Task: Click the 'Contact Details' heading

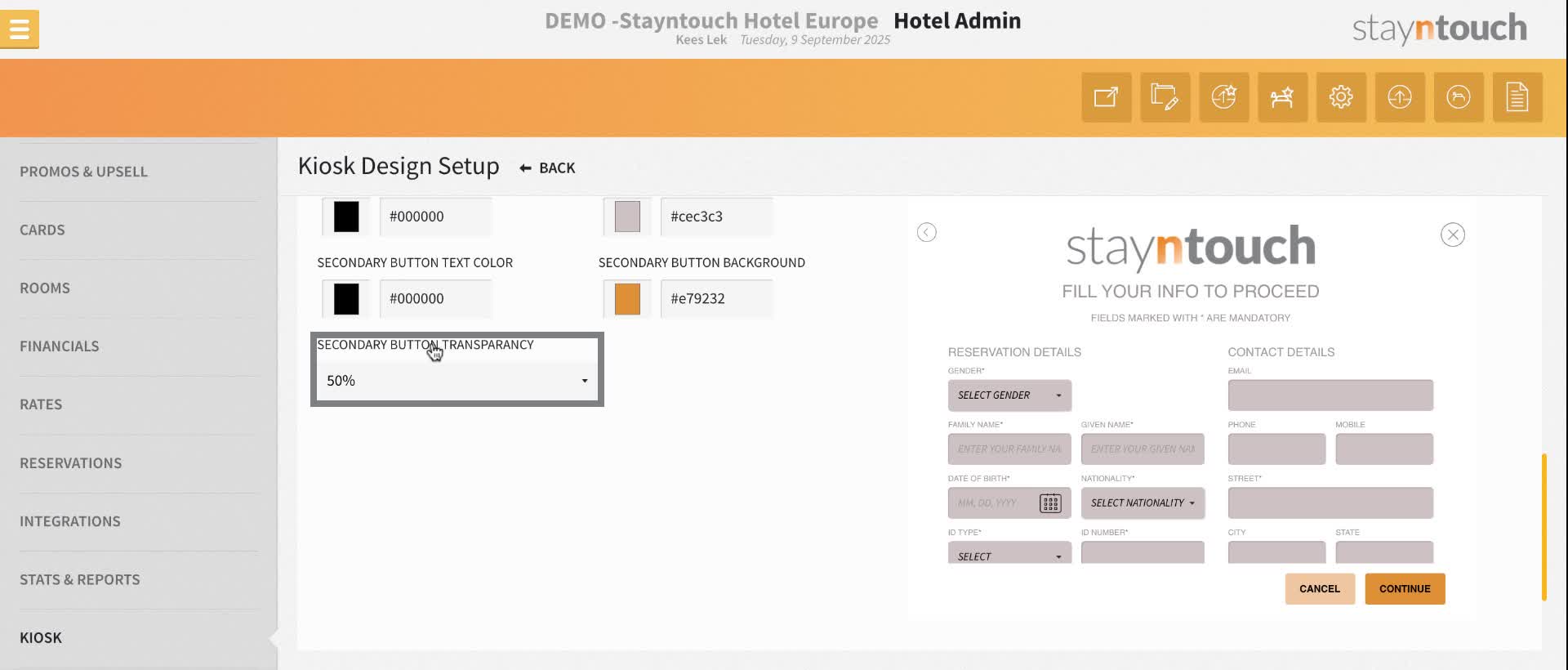Action: coord(1281,352)
